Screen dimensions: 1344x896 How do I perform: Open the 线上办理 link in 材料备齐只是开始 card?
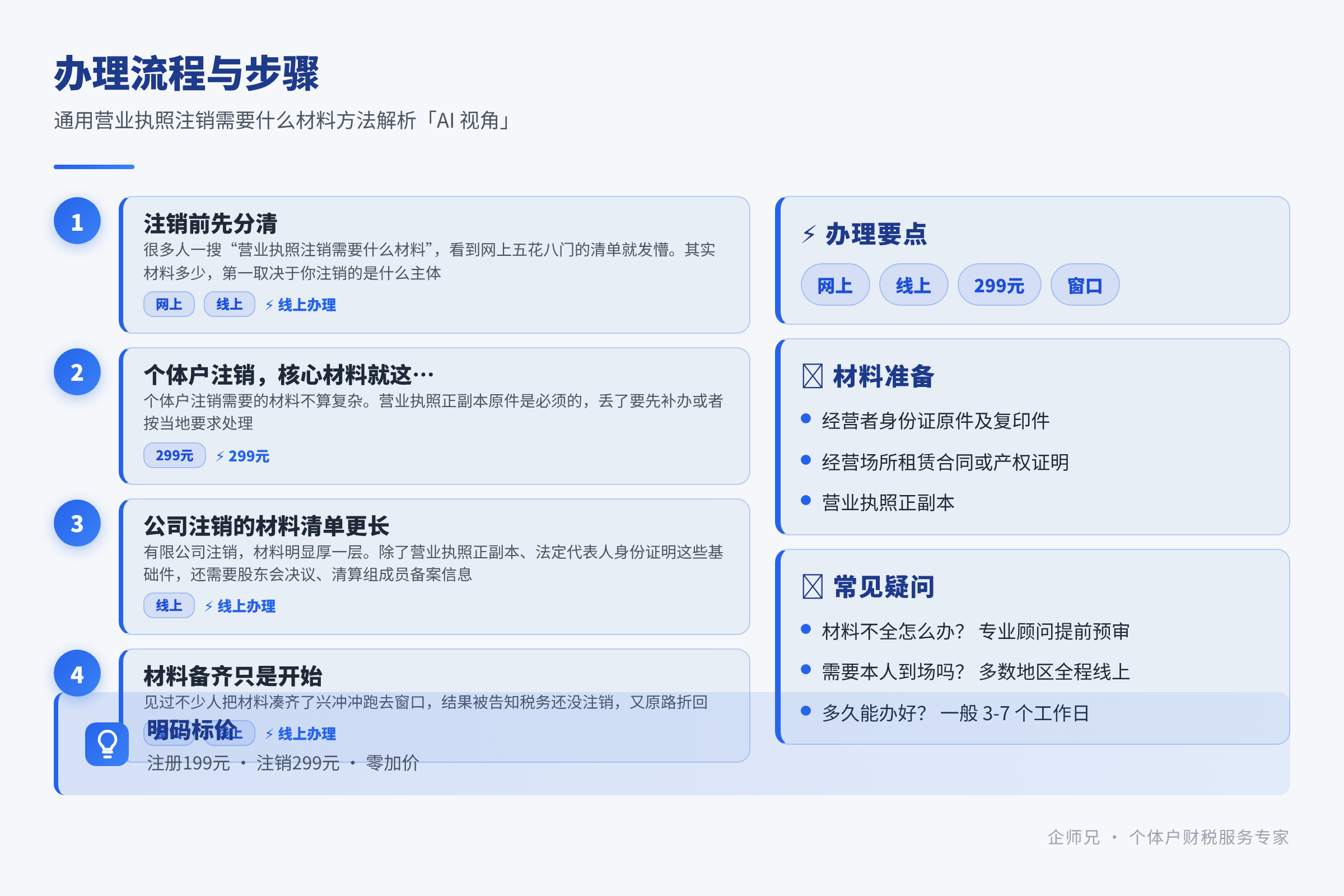pyautogui.click(x=301, y=734)
